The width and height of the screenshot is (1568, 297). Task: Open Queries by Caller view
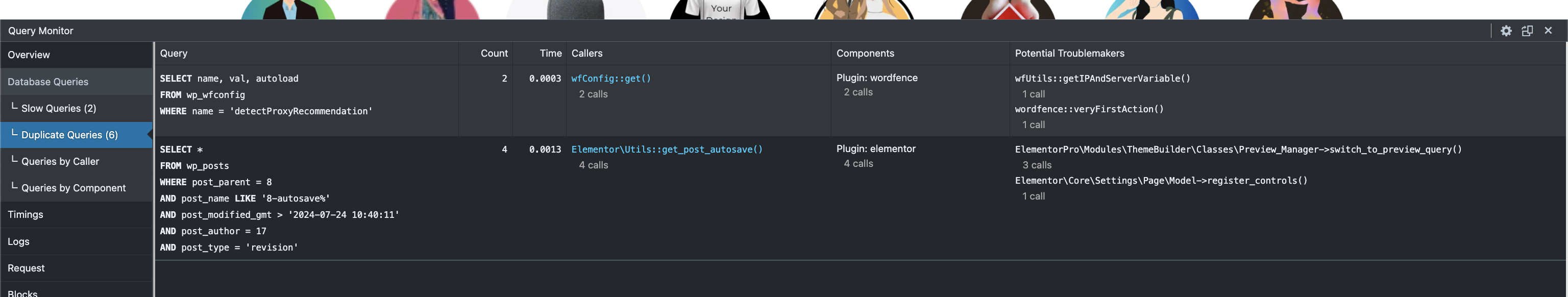click(60, 161)
